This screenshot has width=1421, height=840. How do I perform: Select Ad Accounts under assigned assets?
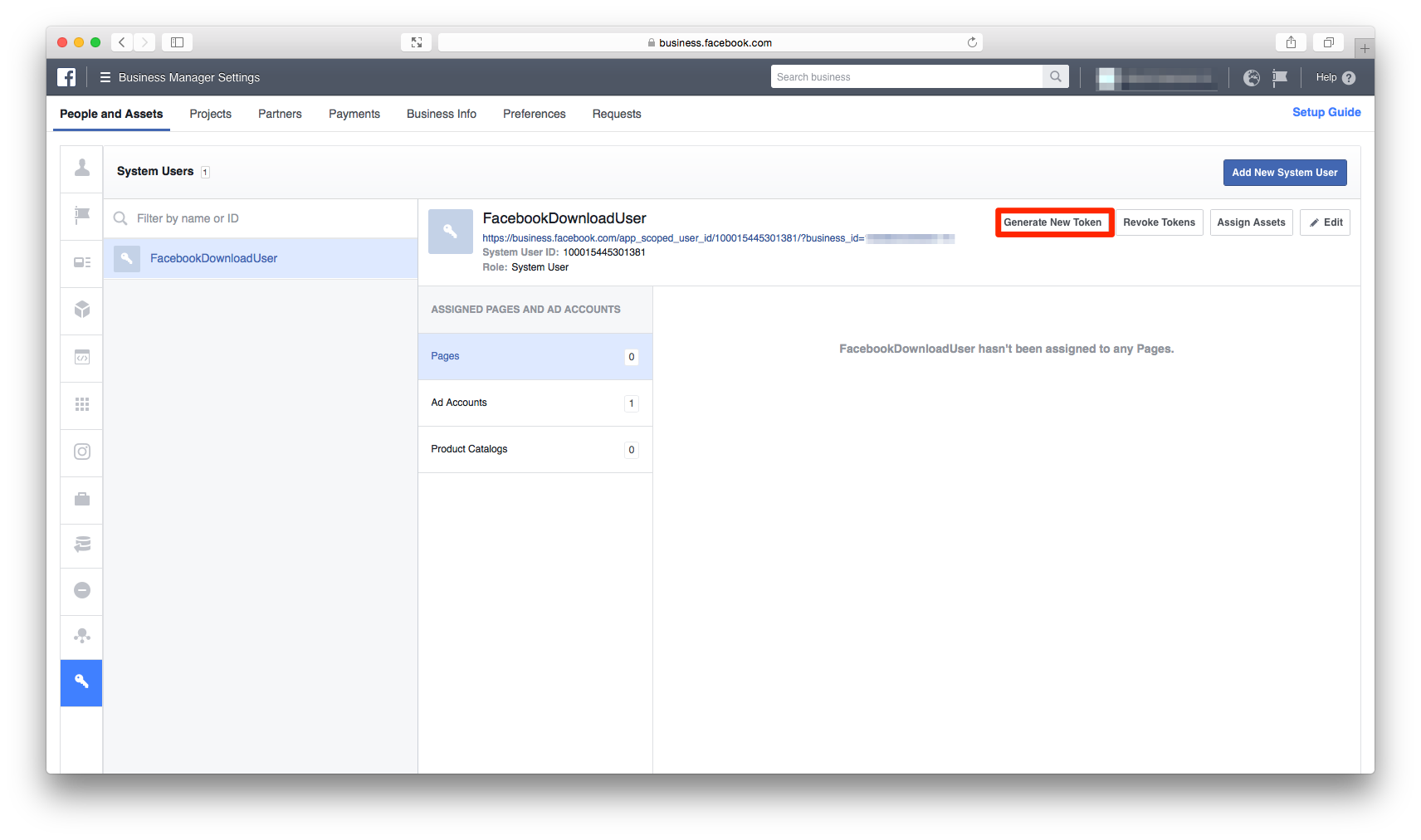[x=535, y=403]
